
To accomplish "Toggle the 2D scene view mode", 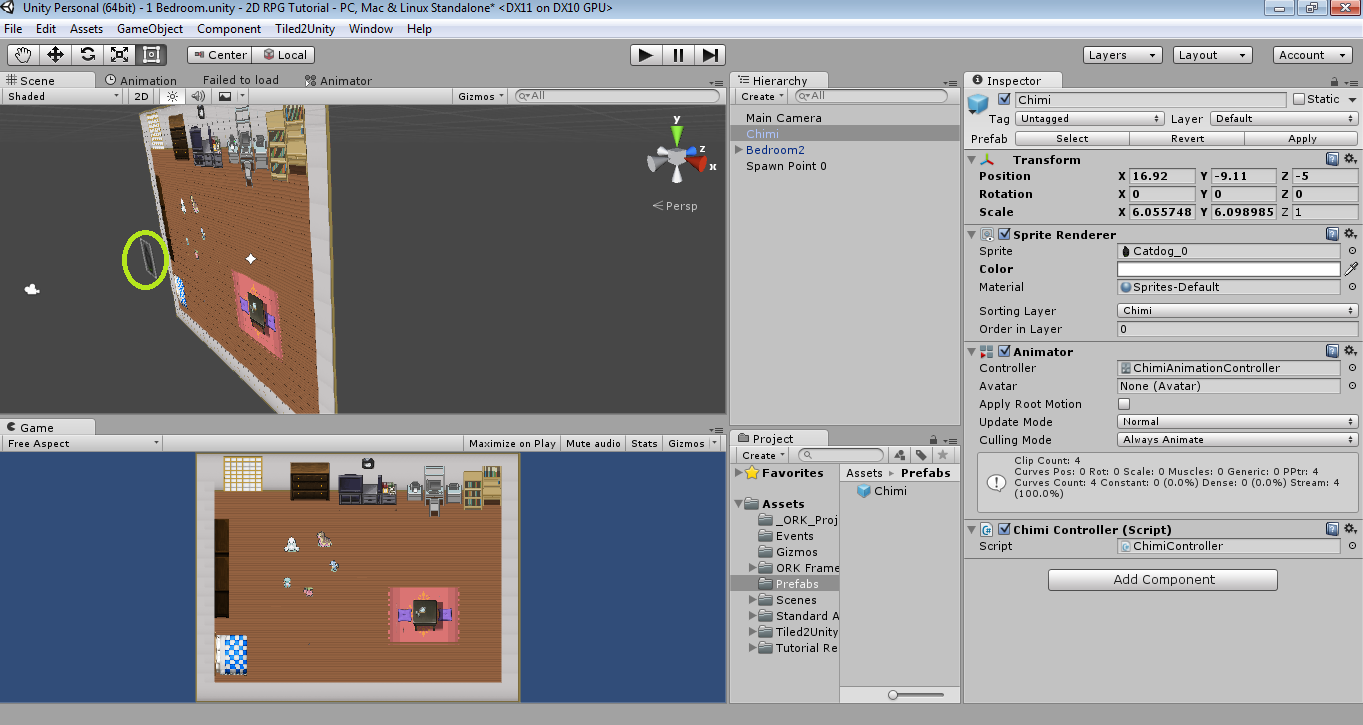I will [142, 96].
